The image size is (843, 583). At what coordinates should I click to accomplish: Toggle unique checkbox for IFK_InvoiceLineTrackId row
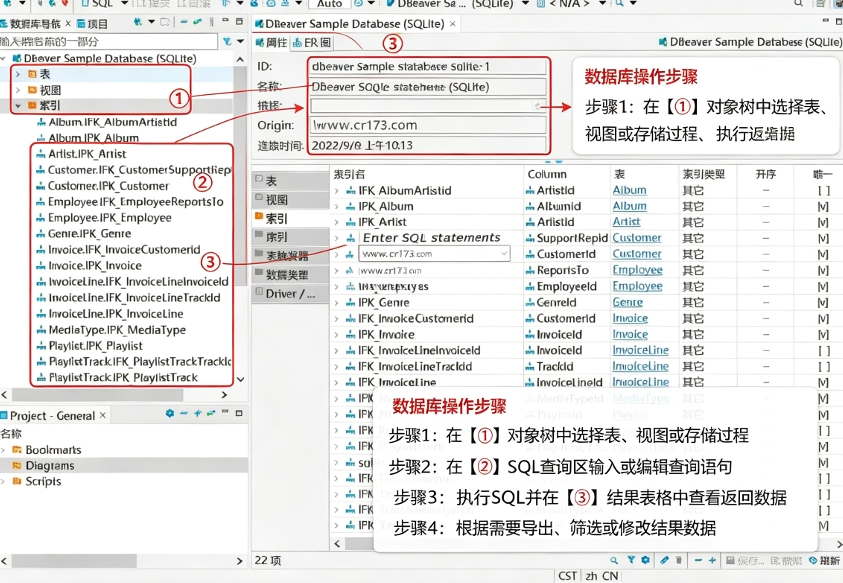point(824,367)
